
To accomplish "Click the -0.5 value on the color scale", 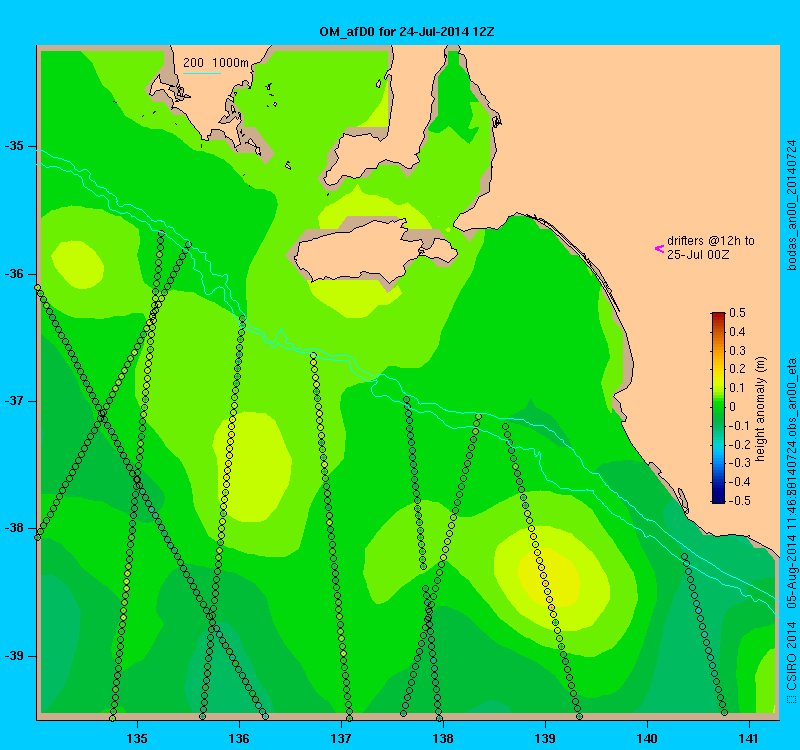I will tap(739, 501).
